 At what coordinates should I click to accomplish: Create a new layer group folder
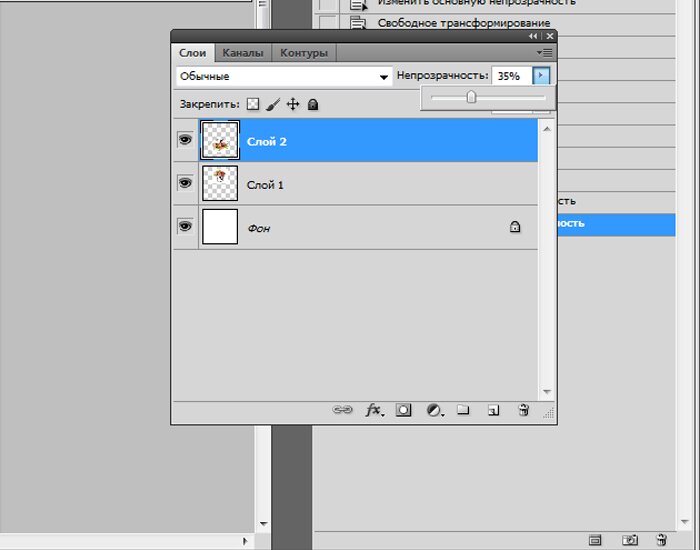[x=463, y=409]
